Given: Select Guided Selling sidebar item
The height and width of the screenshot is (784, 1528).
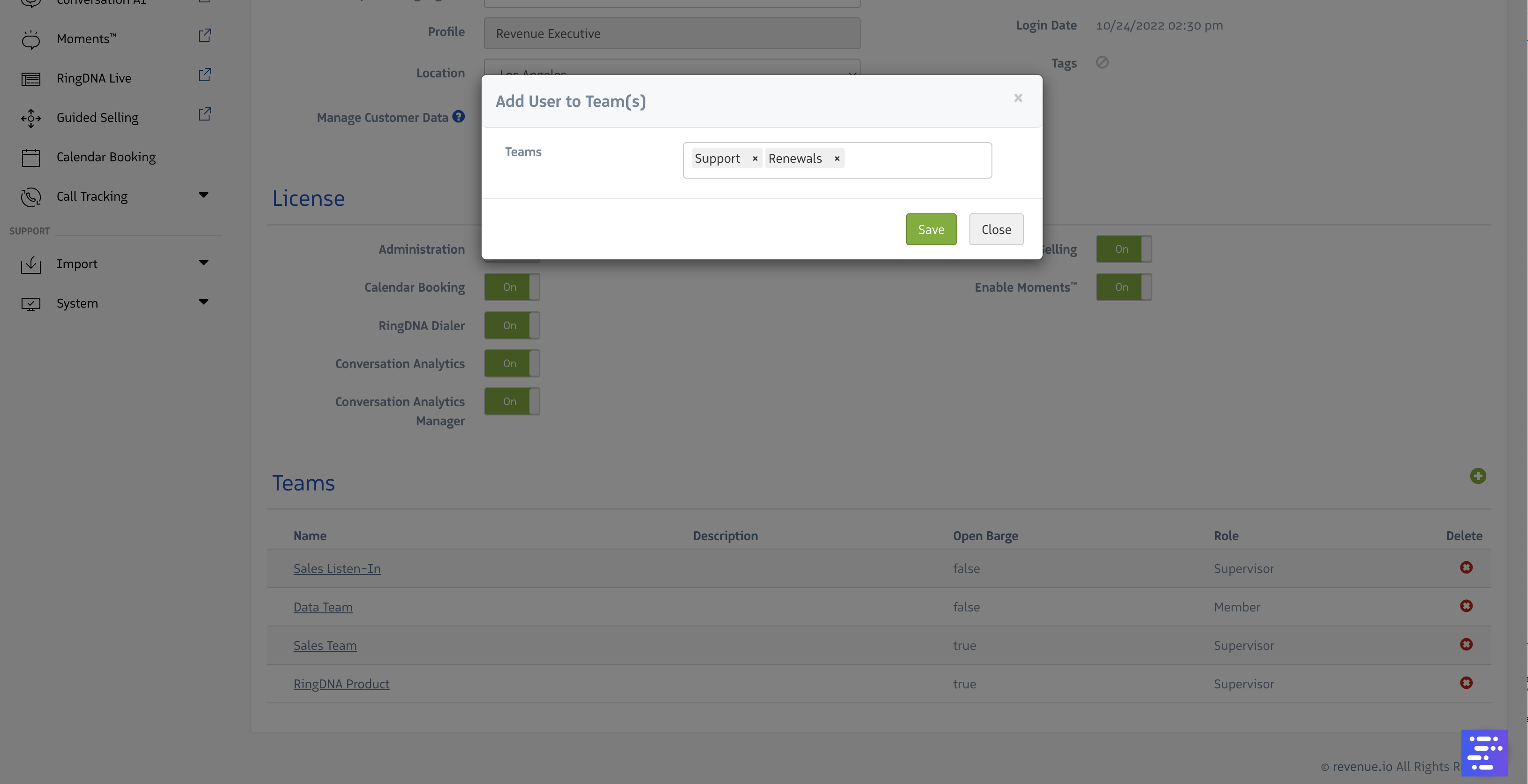Looking at the screenshot, I should click(97, 117).
